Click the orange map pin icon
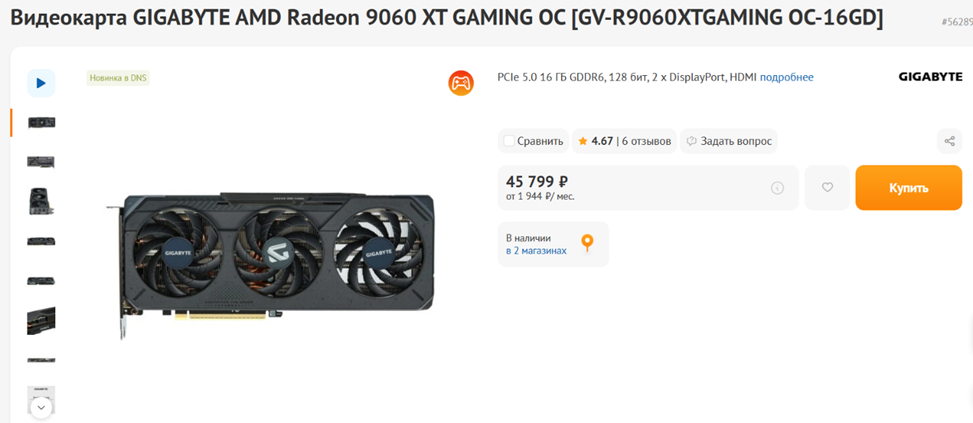Viewport: 973px width, 423px height. [x=587, y=243]
